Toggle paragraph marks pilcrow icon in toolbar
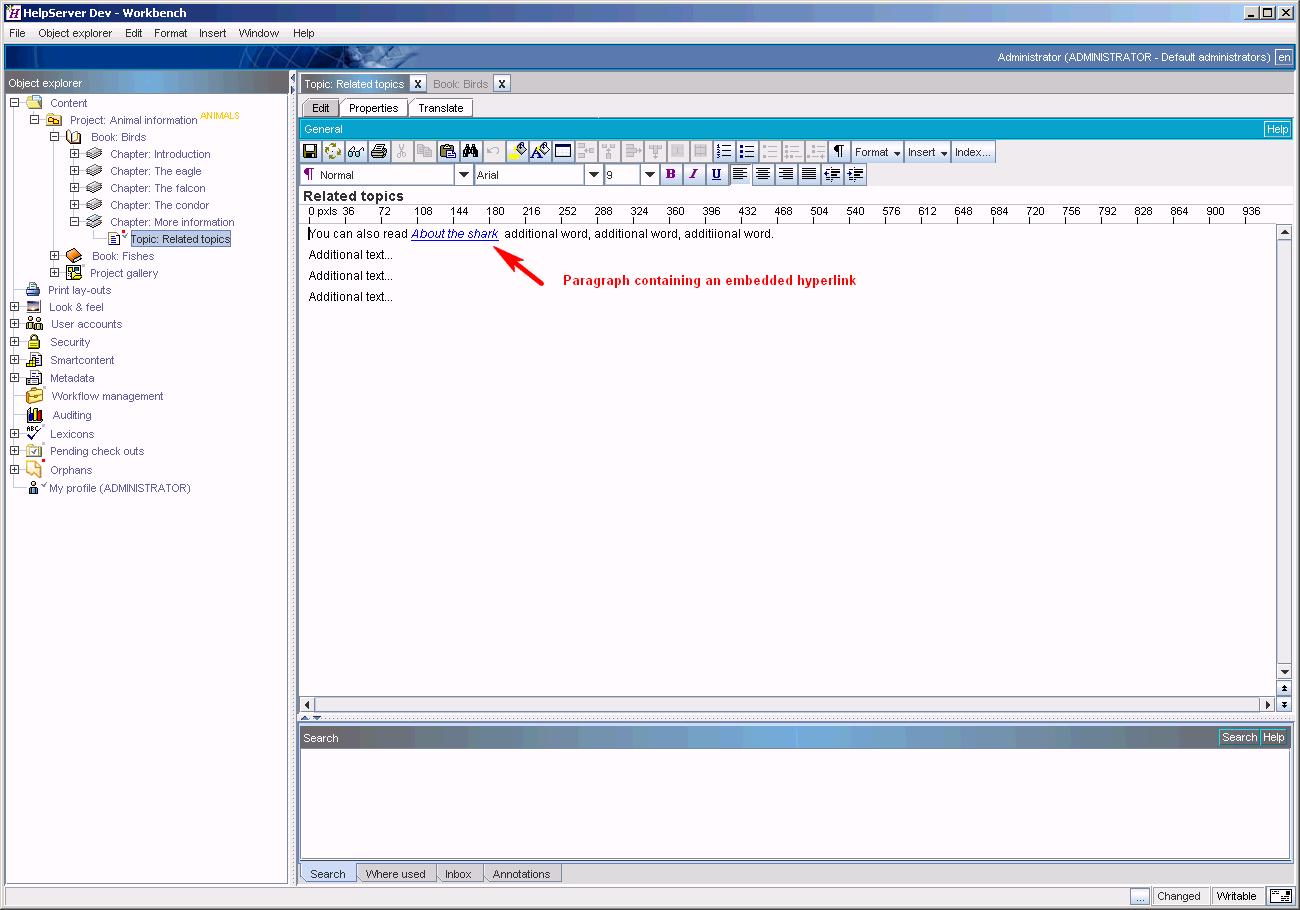The image size is (1300, 910). tap(839, 152)
